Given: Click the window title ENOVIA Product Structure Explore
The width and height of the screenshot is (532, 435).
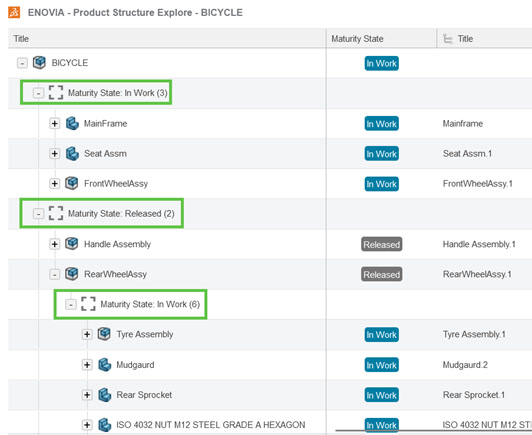Looking at the screenshot, I should tap(135, 13).
